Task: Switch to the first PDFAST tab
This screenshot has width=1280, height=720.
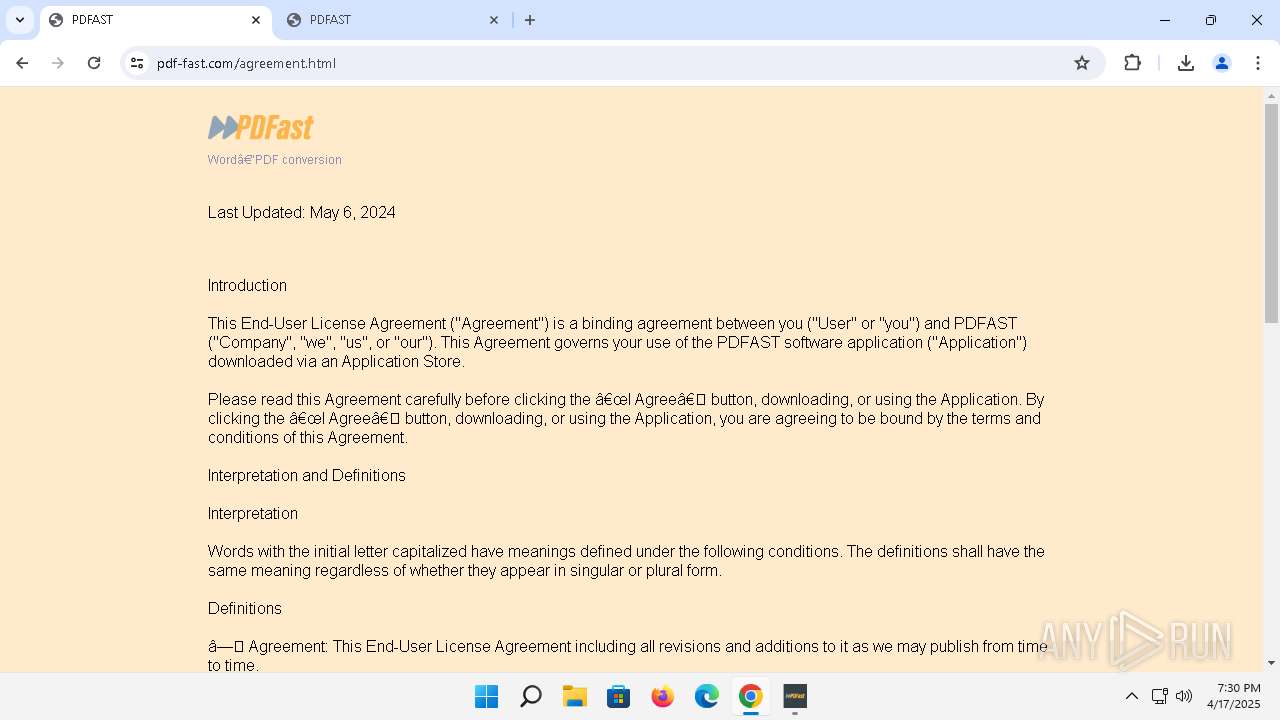Action: tap(155, 20)
